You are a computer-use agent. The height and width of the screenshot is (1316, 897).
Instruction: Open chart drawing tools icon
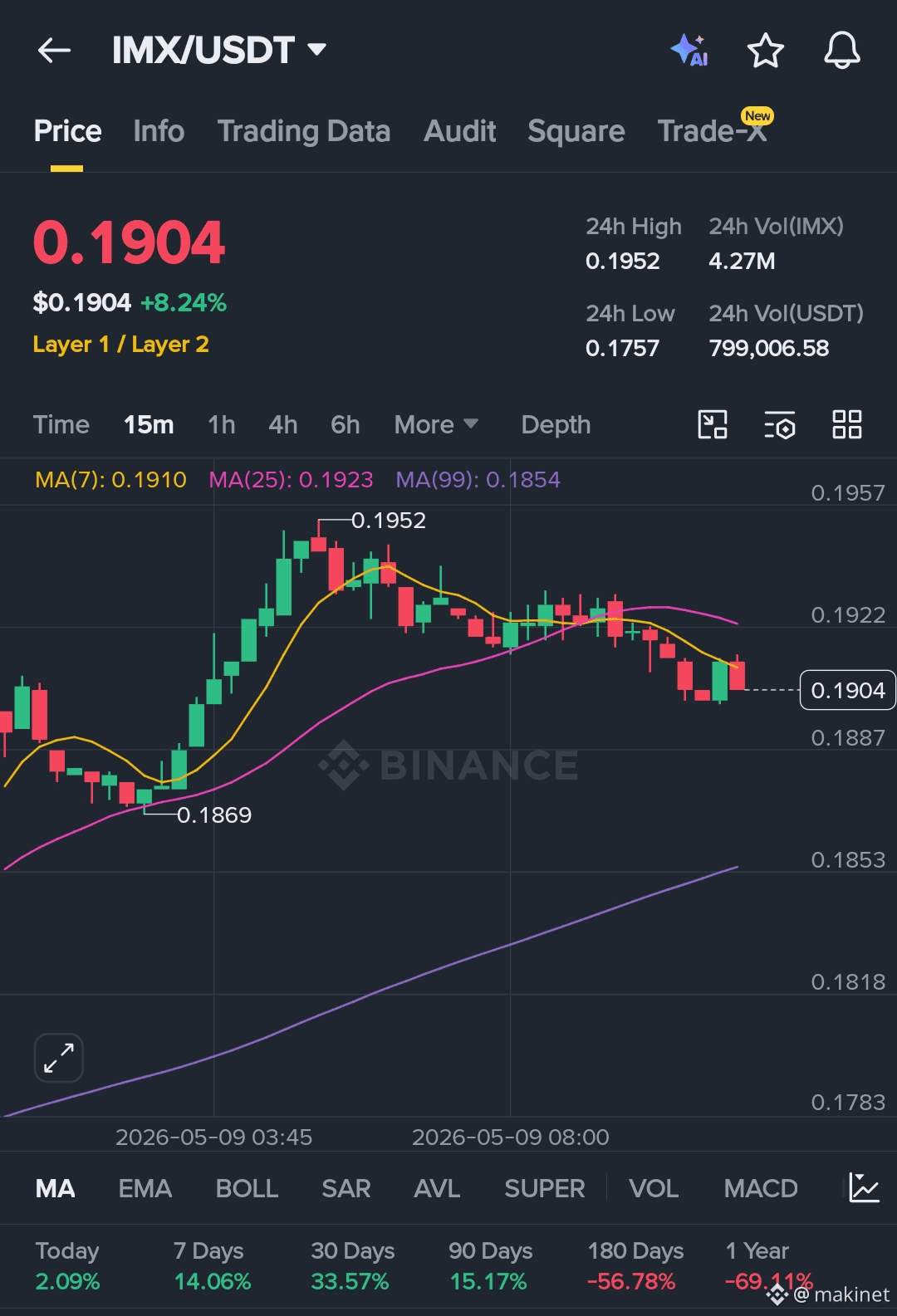coord(713,424)
